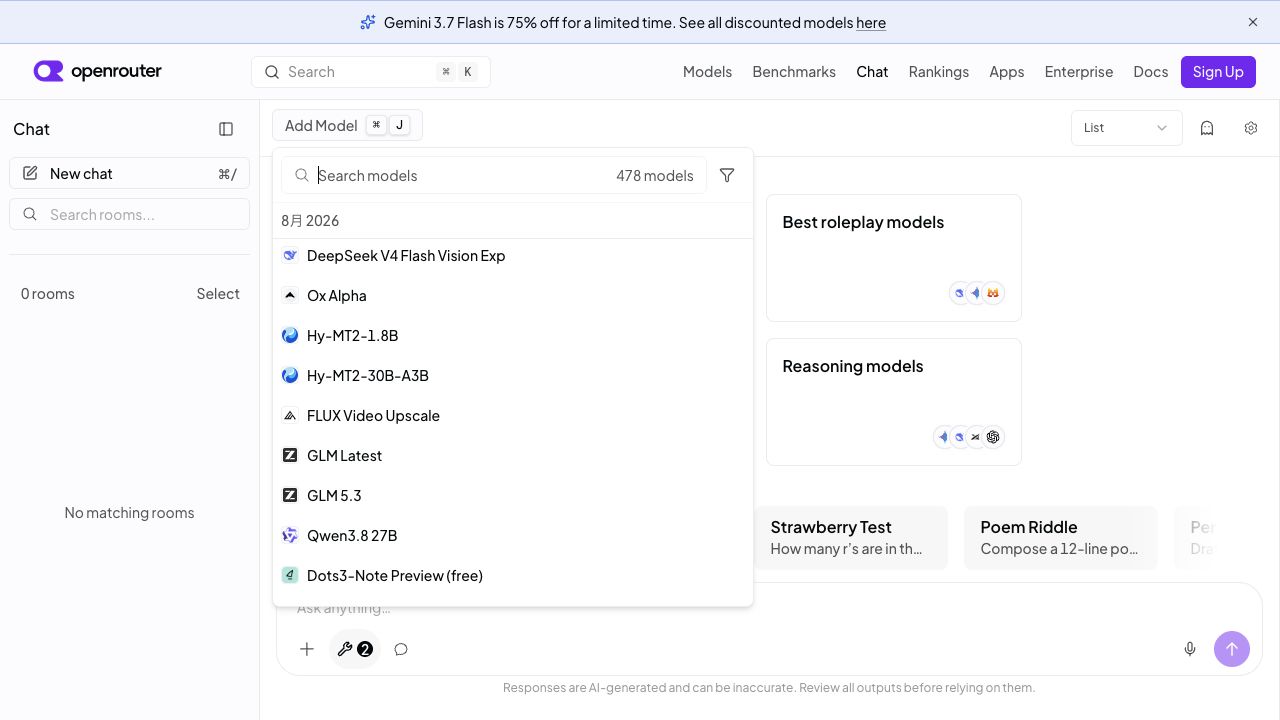Select the Chat nav item

872,72
